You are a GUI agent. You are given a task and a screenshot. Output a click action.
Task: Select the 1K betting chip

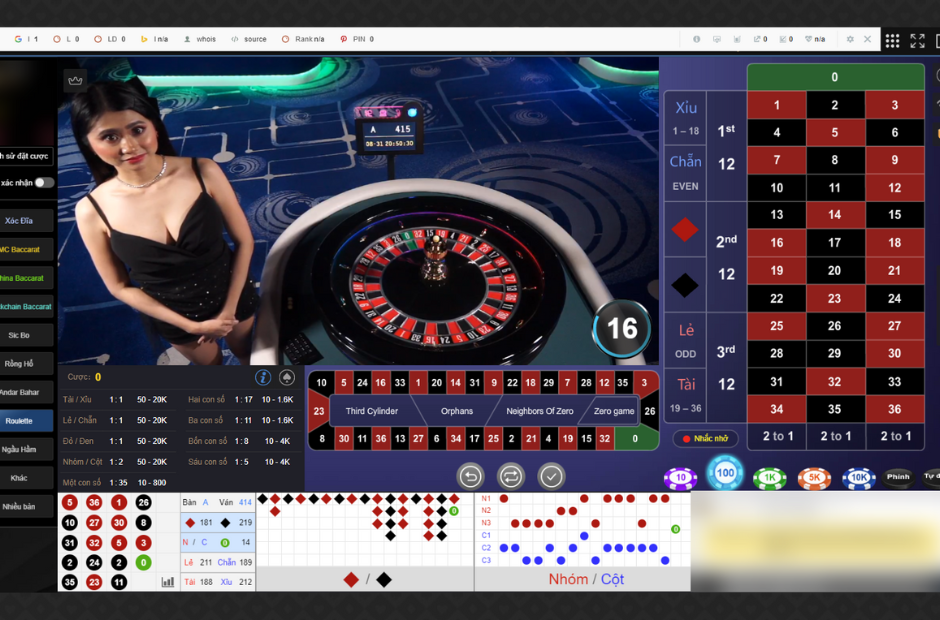(770, 478)
